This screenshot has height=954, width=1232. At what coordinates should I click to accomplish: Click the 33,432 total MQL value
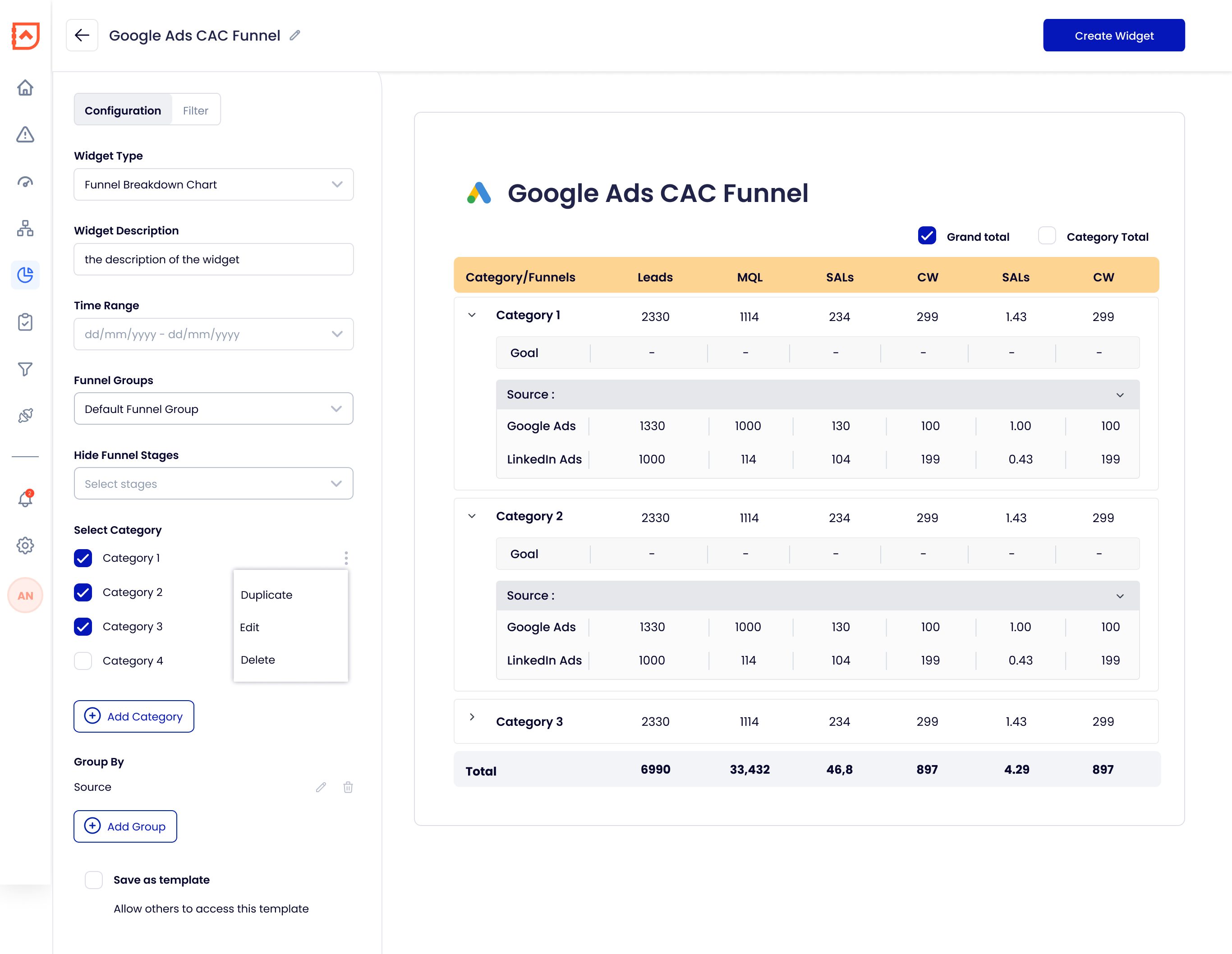(x=749, y=769)
